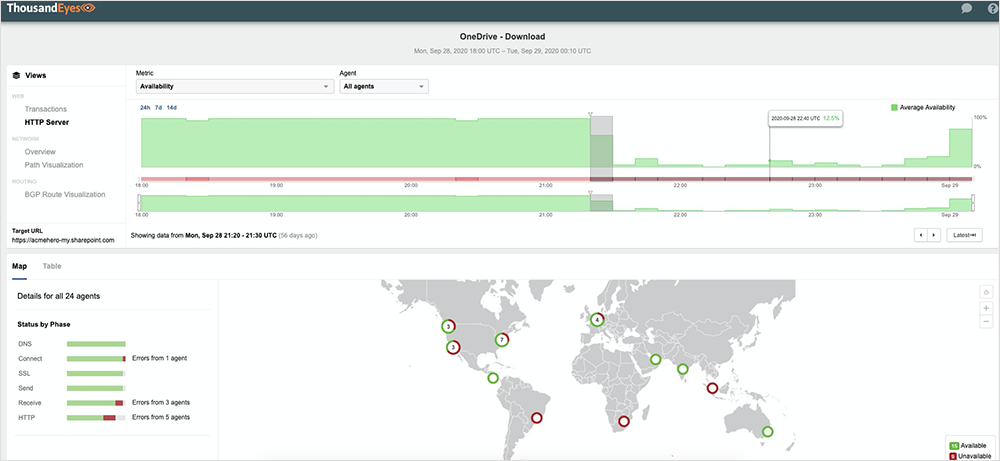1000x461 pixels.
Task: Click the ThousandEyes logo
Action: (48, 9)
